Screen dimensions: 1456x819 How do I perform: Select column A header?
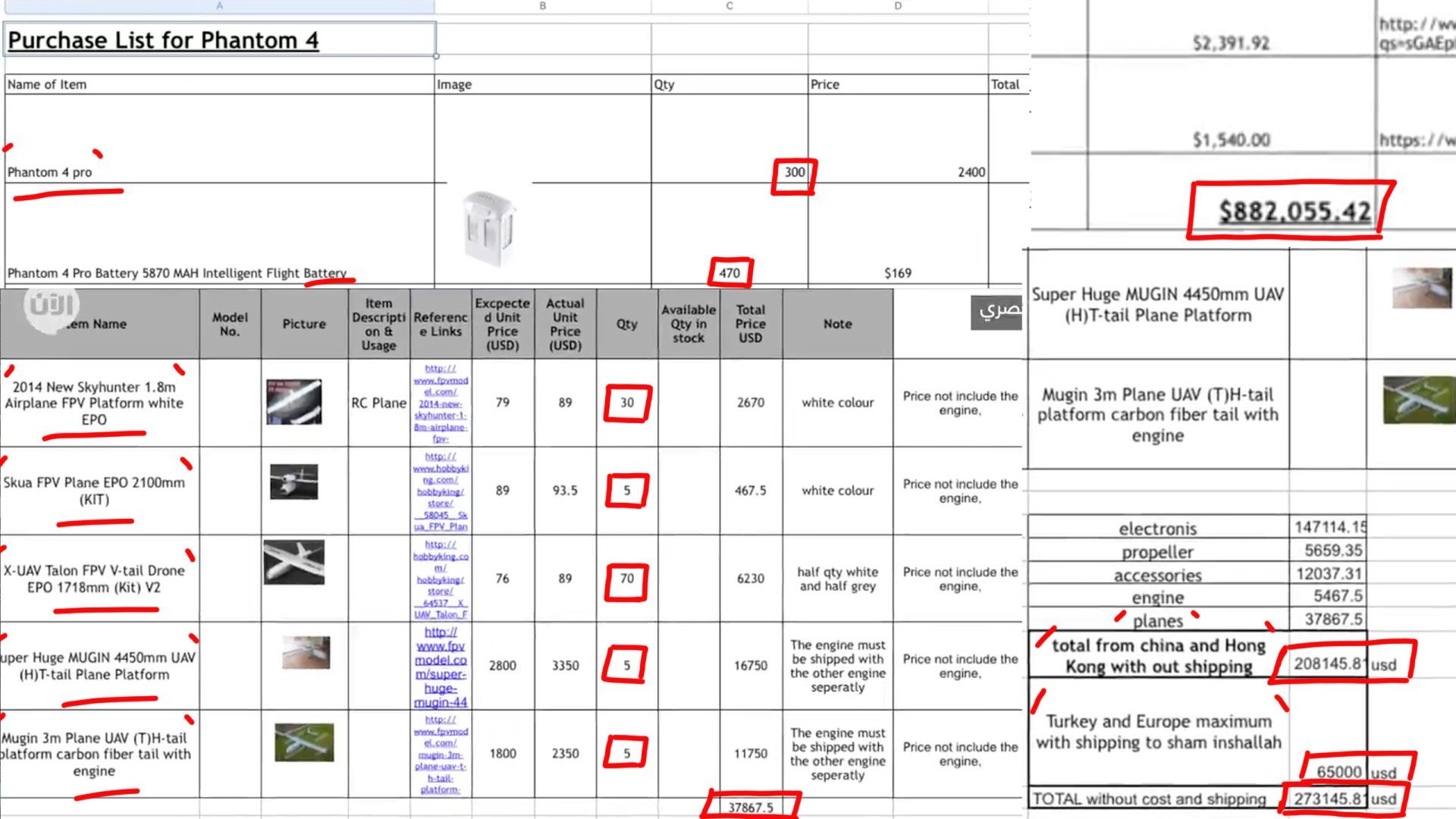pyautogui.click(x=220, y=6)
